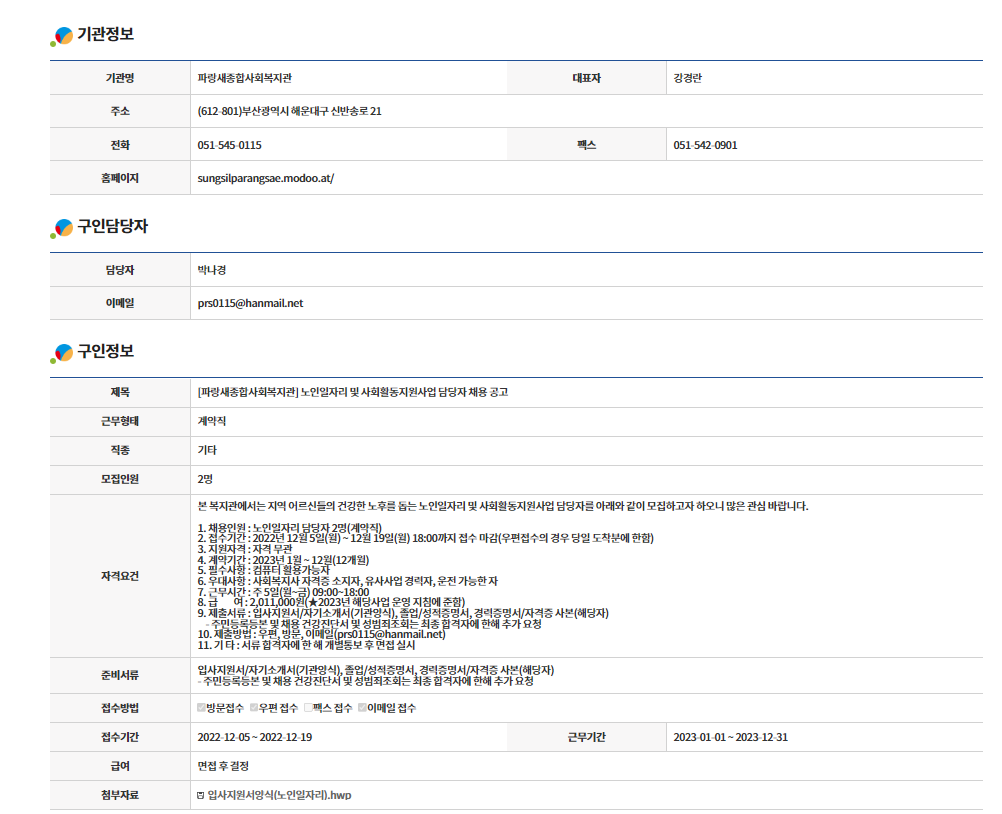Image resolution: width=1002 pixels, height=814 pixels.
Task: Click the contact person name 박나경
Action: click(x=212, y=270)
